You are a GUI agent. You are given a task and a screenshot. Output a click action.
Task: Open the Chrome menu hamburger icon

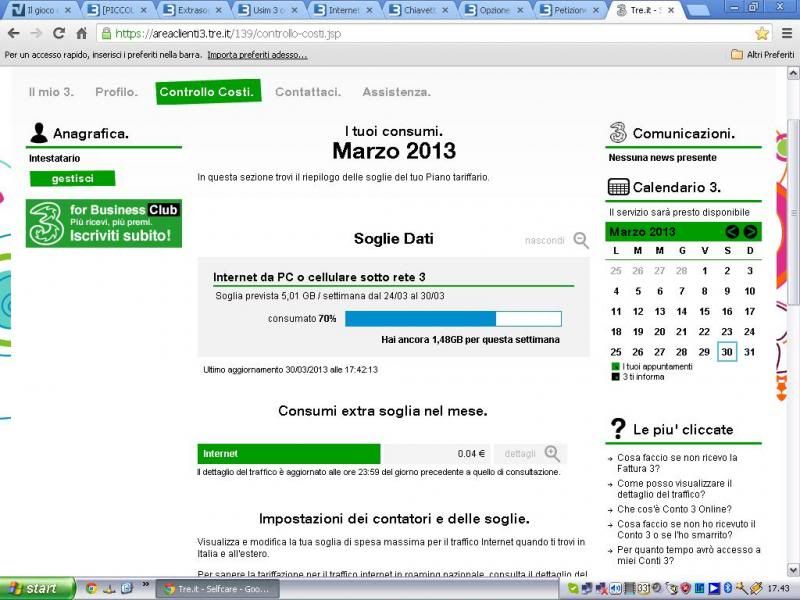pos(787,34)
